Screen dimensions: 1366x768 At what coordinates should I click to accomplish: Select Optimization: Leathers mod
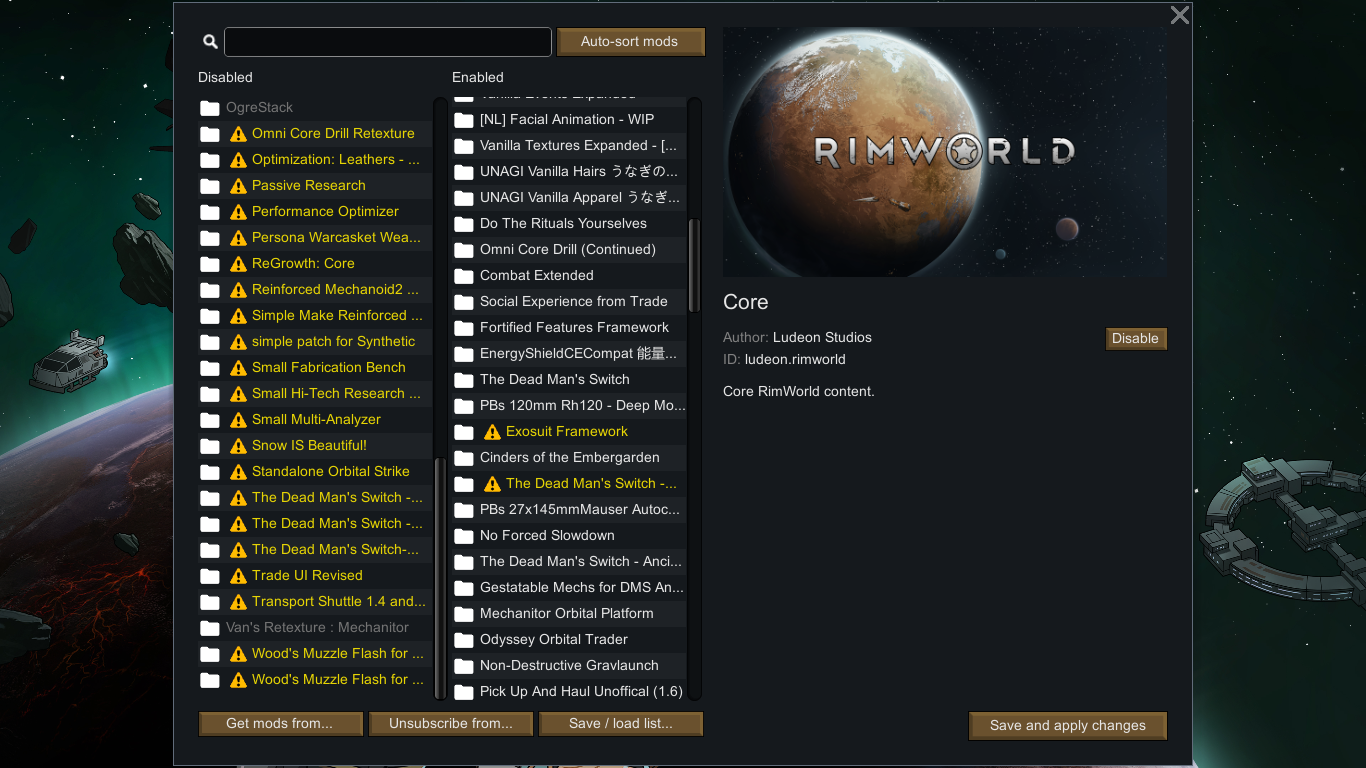315,160
